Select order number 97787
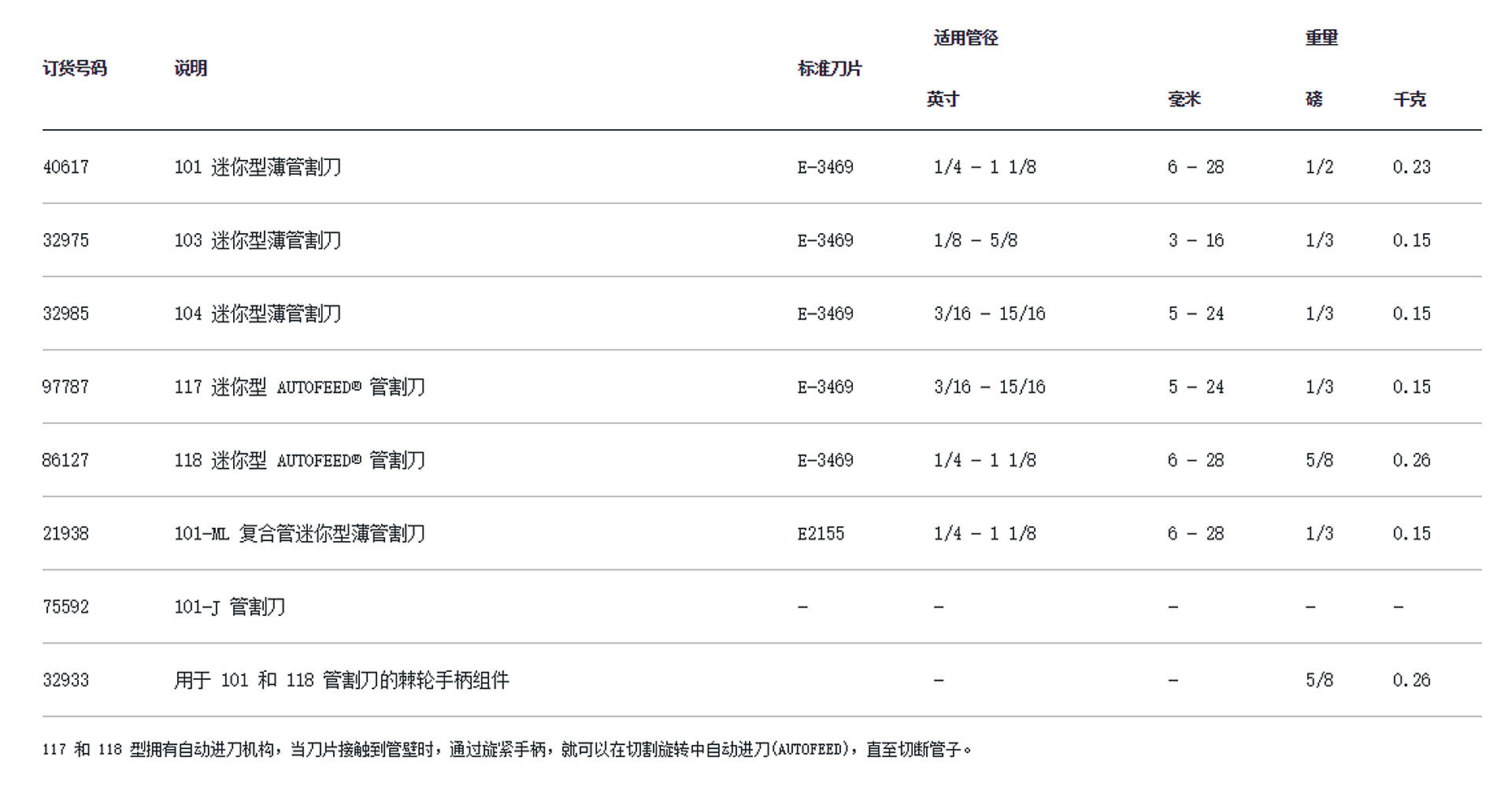 pyautogui.click(x=65, y=387)
